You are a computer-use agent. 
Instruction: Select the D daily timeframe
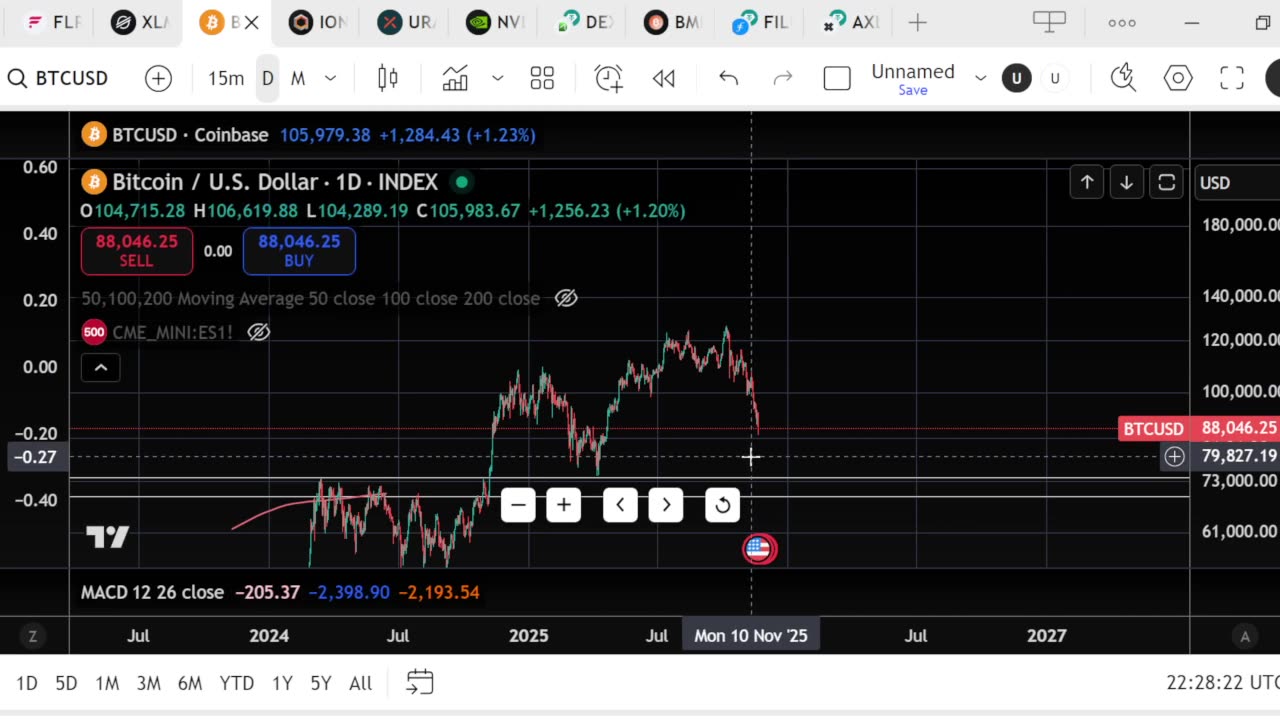[x=268, y=78]
